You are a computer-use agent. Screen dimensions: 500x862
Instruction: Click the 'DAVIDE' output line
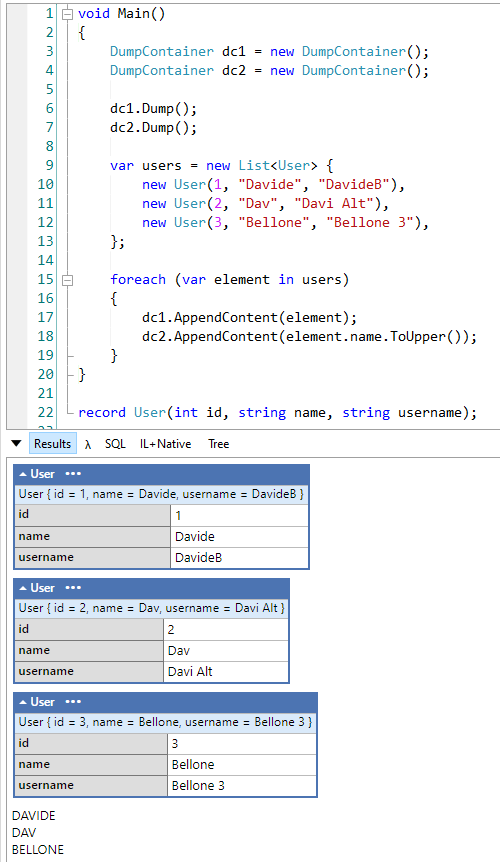(34, 815)
